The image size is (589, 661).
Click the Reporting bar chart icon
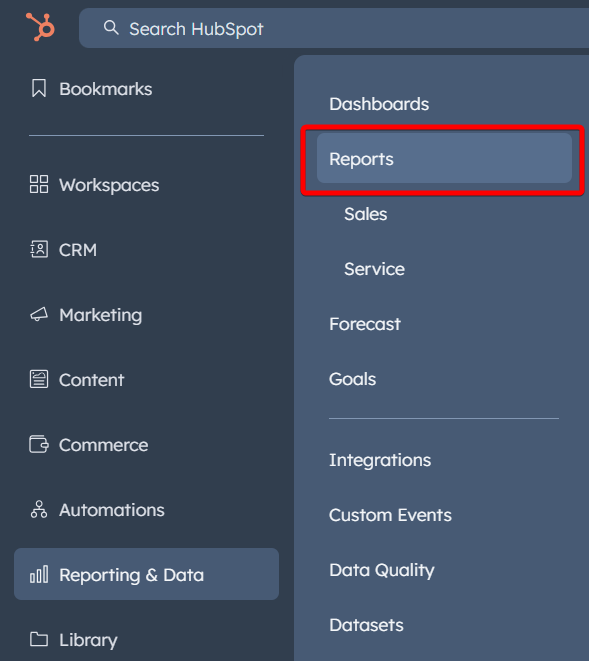[x=39, y=575]
